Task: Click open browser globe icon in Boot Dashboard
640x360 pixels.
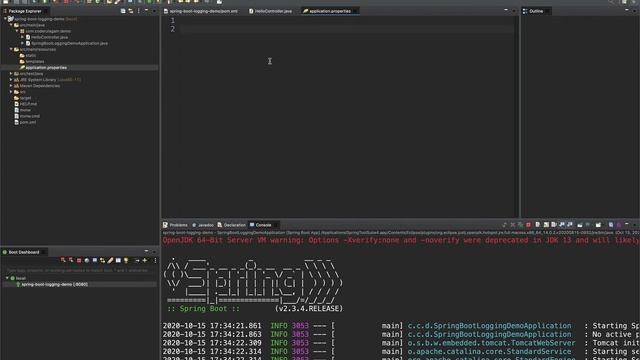Action: (87, 260)
